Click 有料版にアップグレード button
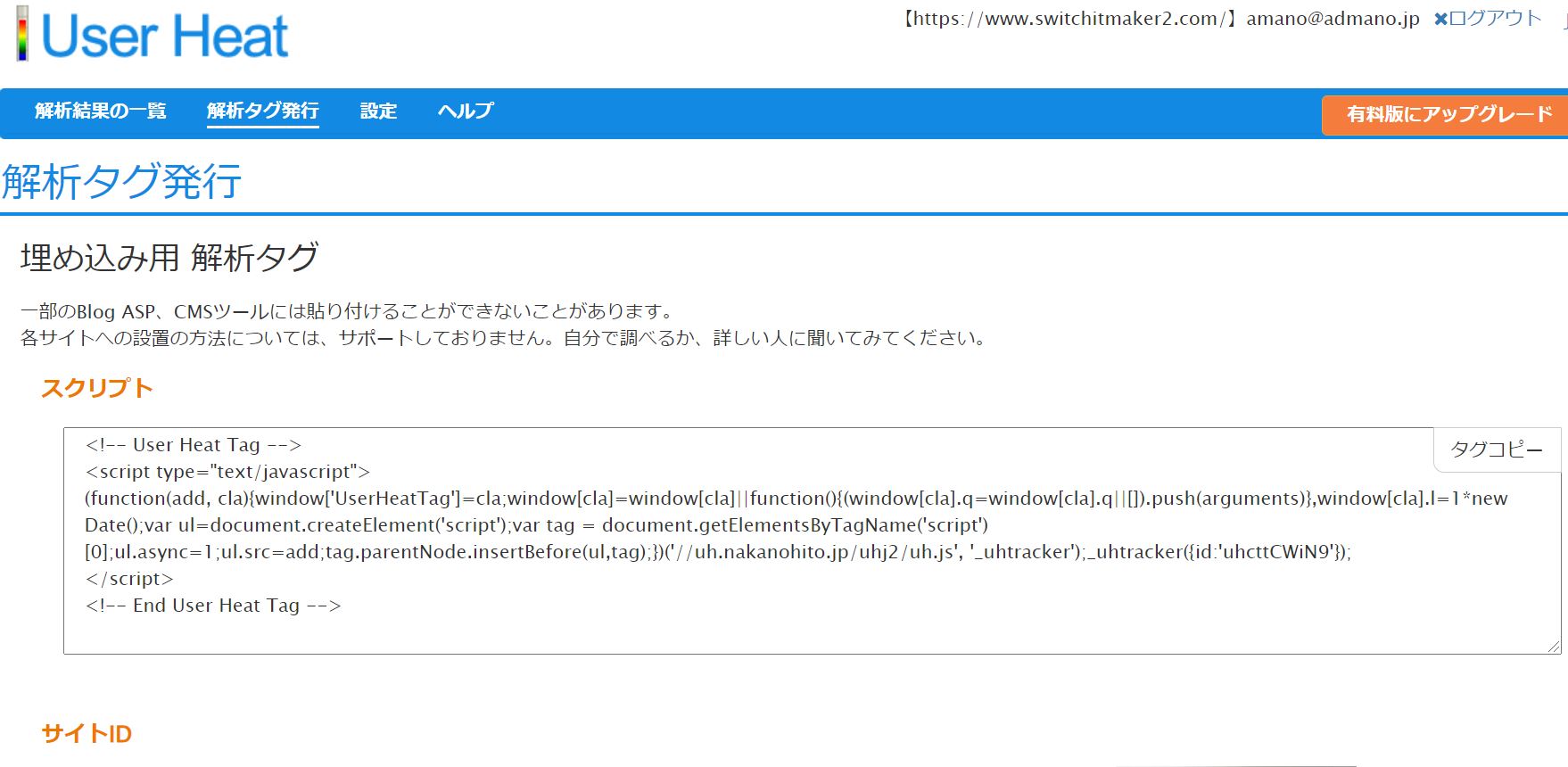Image resolution: width=1568 pixels, height=767 pixels. [x=1445, y=115]
